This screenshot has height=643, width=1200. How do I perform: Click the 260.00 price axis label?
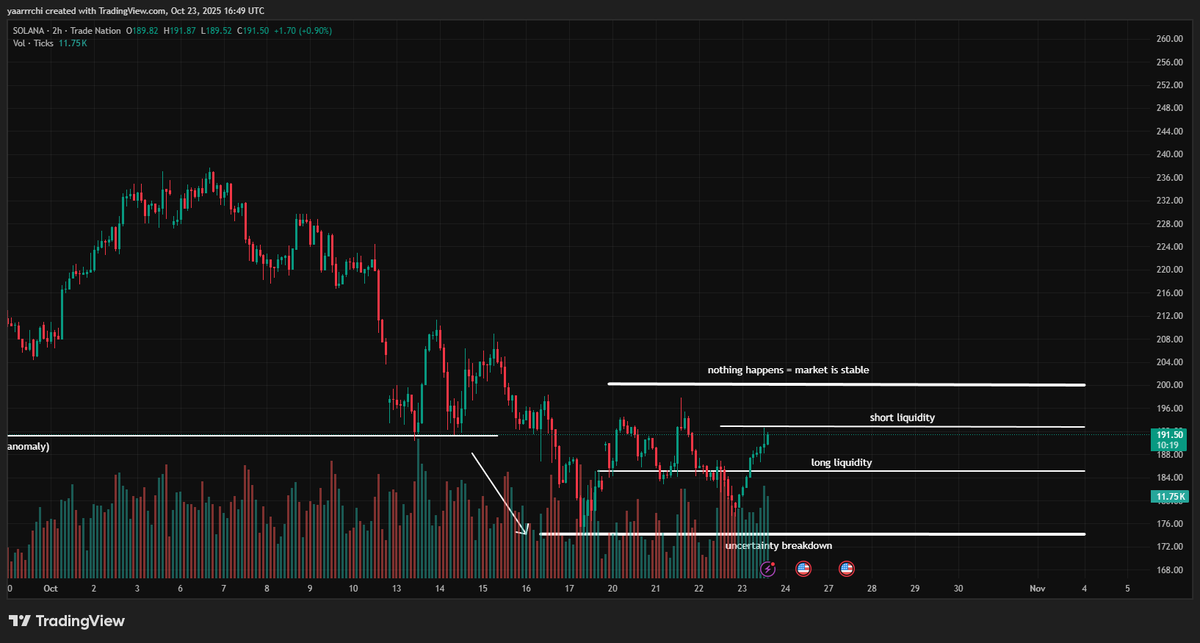pyautogui.click(x=1169, y=39)
